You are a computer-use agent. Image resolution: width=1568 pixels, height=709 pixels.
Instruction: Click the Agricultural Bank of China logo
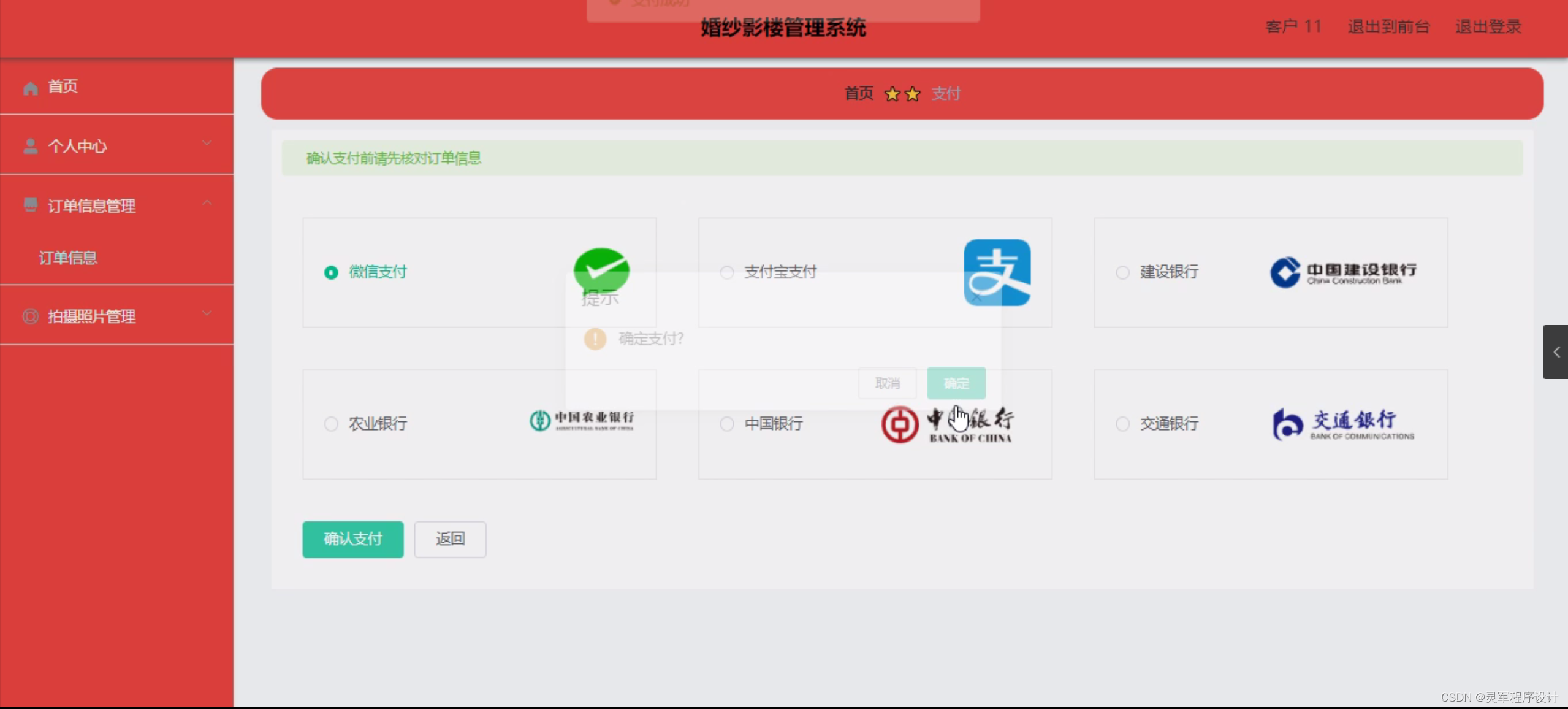582,421
